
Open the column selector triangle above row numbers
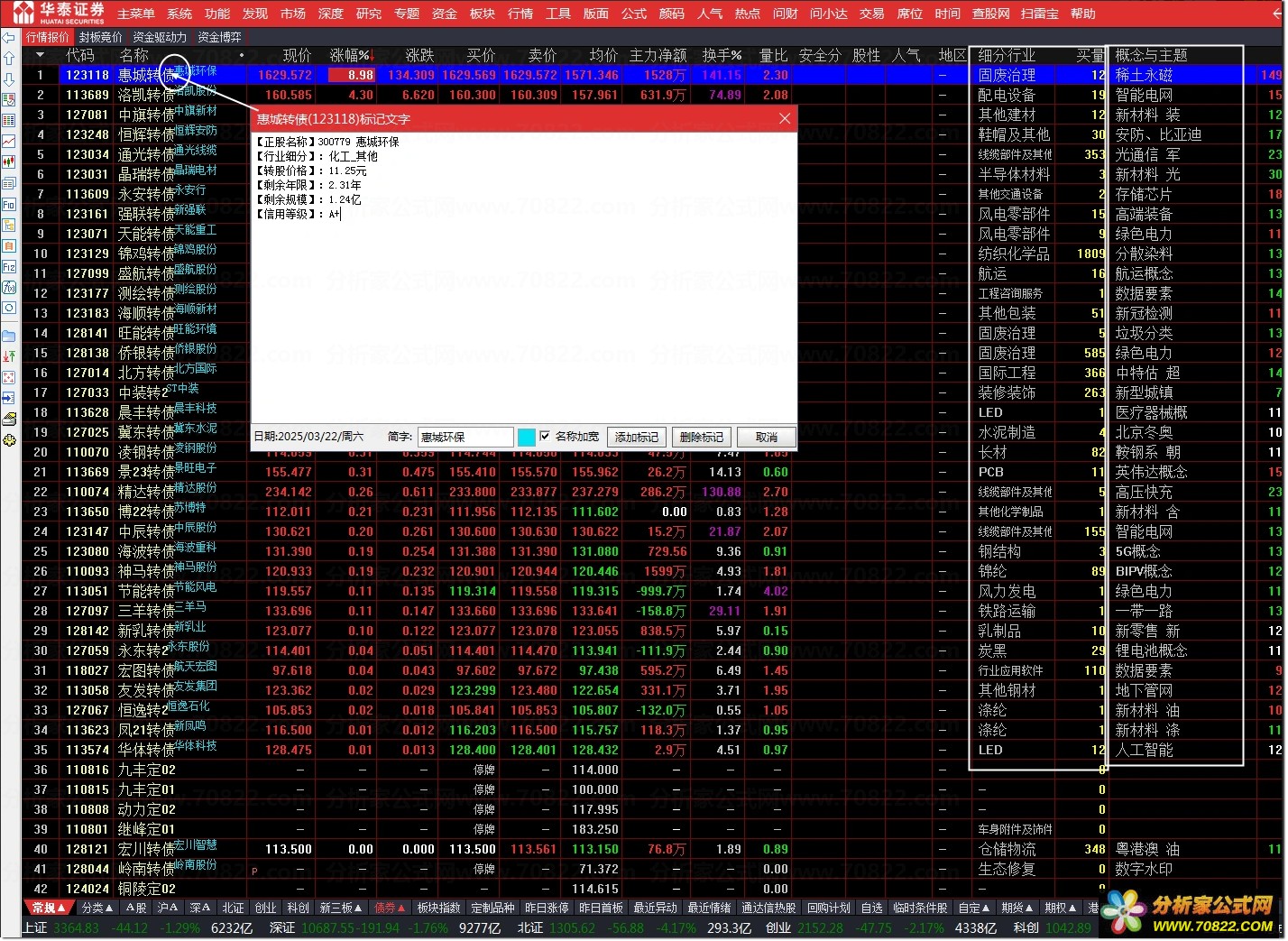(40, 56)
